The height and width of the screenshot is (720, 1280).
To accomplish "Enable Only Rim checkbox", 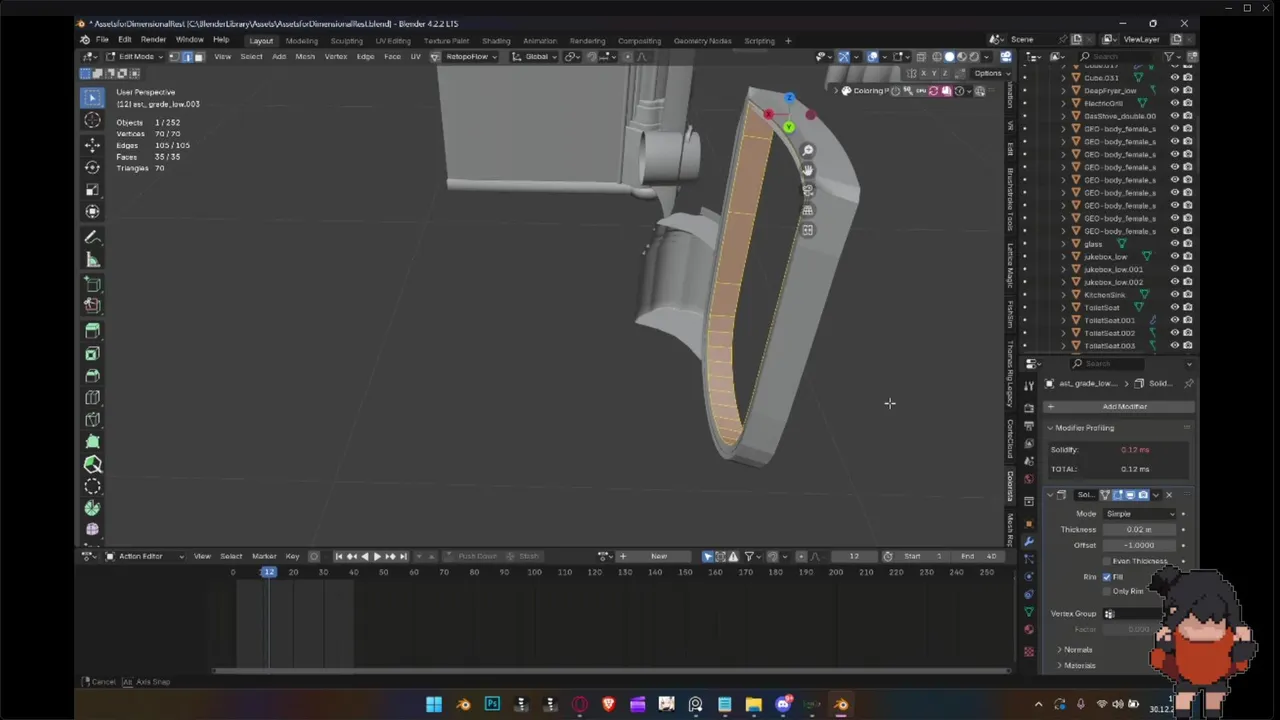I will point(1107,591).
